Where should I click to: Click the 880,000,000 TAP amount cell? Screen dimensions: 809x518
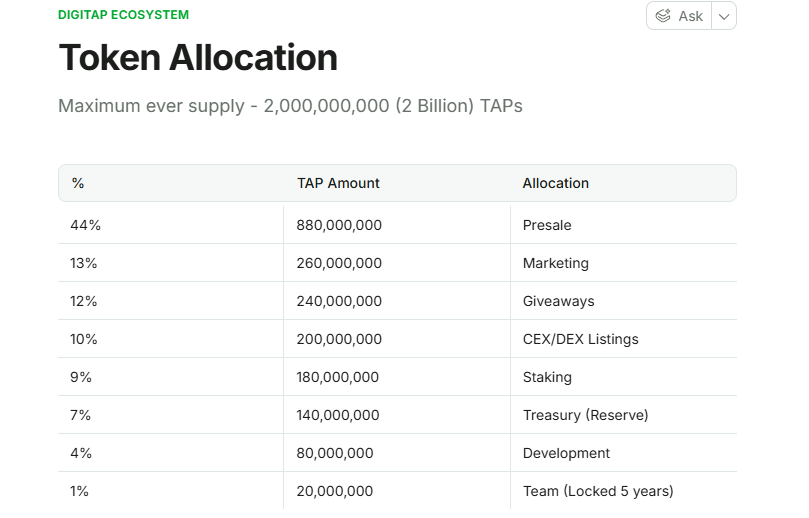tap(339, 225)
